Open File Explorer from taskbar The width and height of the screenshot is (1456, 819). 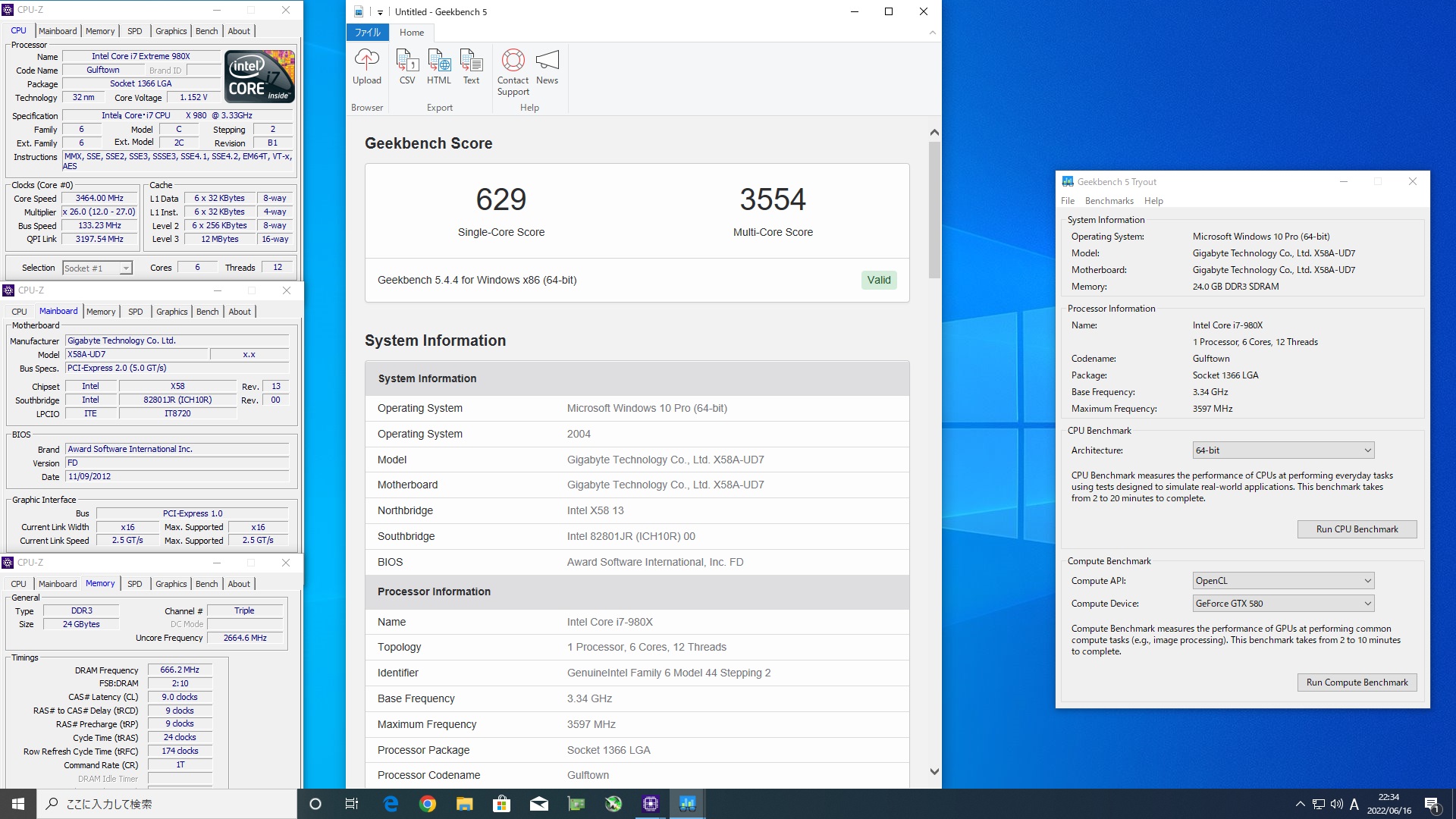click(464, 804)
